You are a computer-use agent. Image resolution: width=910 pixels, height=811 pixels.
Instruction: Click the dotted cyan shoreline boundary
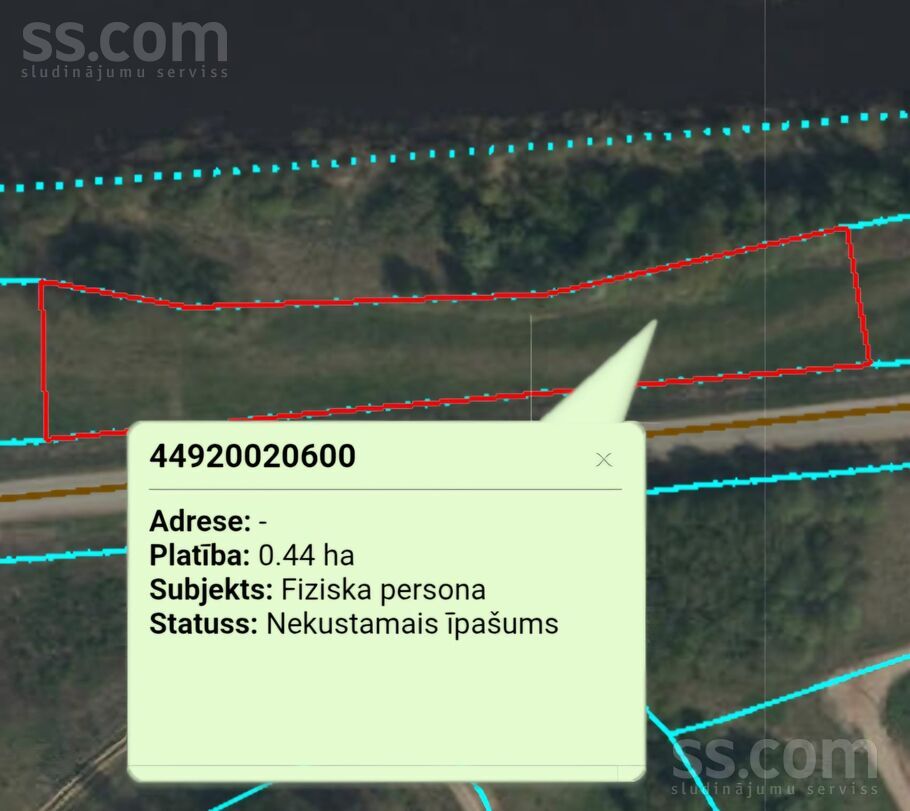point(453,152)
